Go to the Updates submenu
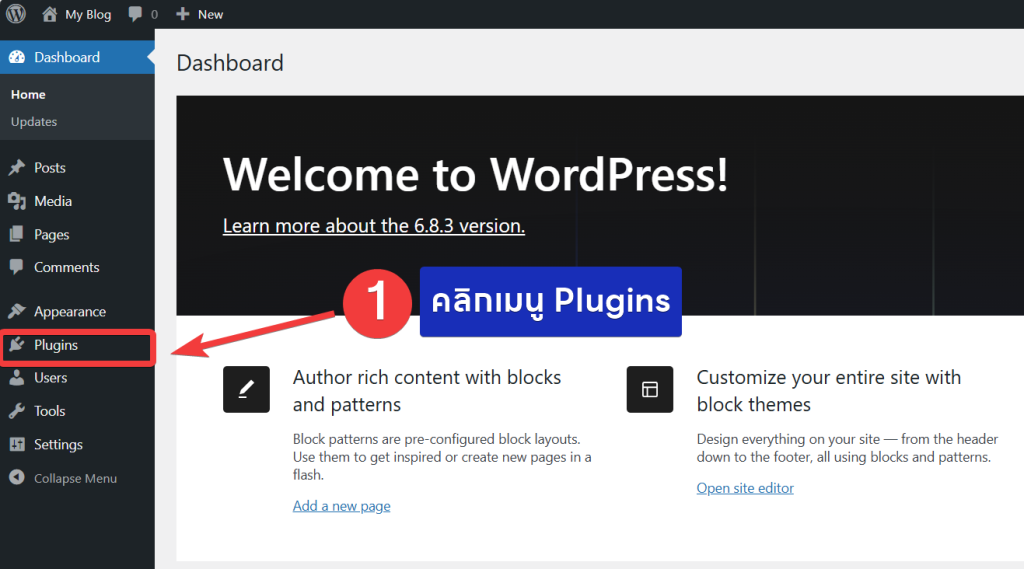 pyautogui.click(x=34, y=122)
